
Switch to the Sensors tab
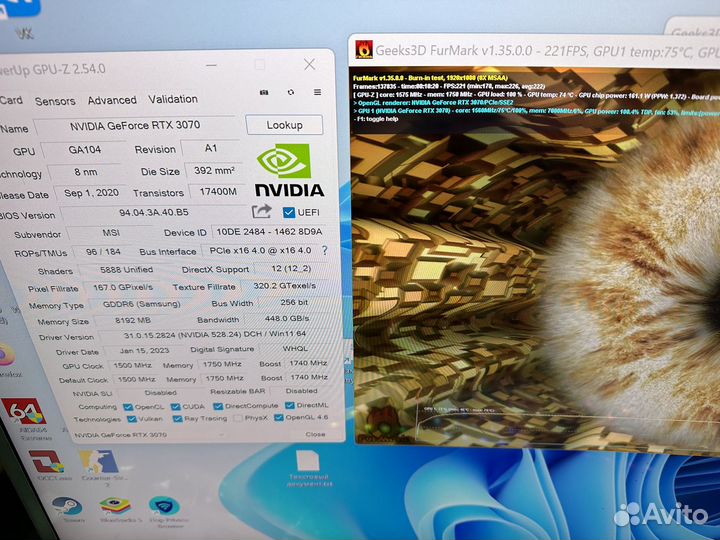(x=55, y=101)
